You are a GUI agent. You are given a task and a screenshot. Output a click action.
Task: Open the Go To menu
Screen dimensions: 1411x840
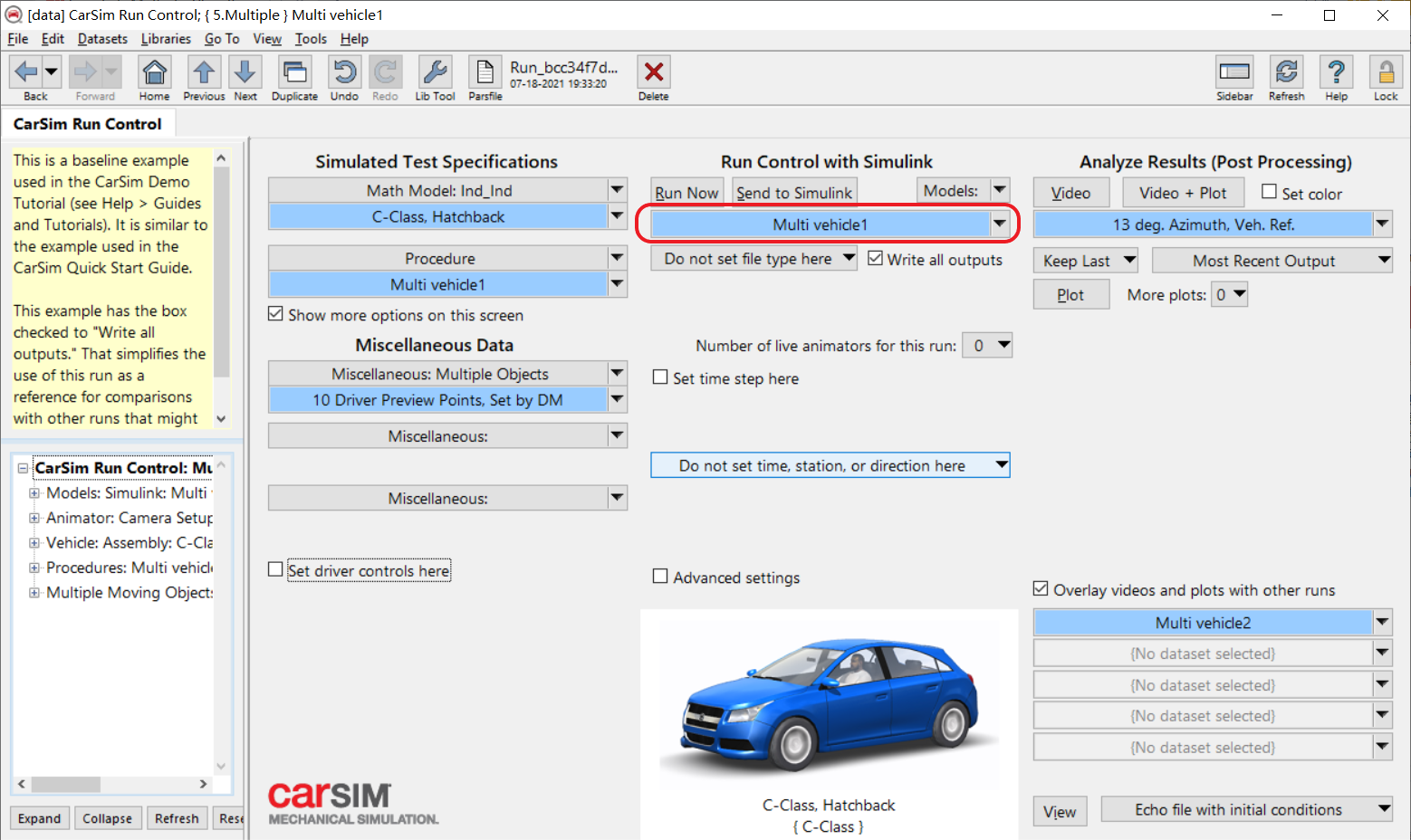pos(222,39)
